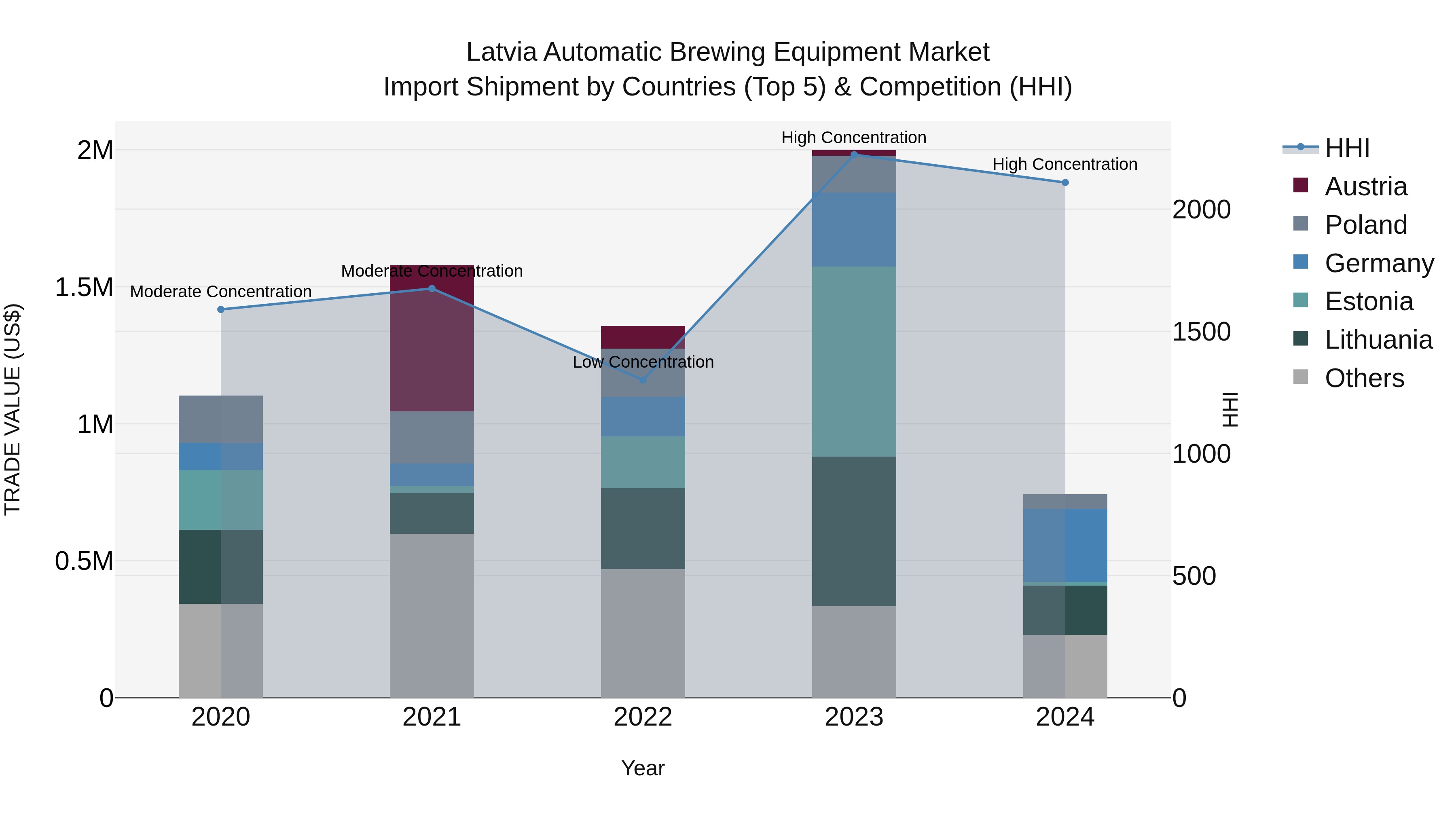Click the HHI line marker legend icon
Viewport: 1456px width, 819px height.
1301,147
